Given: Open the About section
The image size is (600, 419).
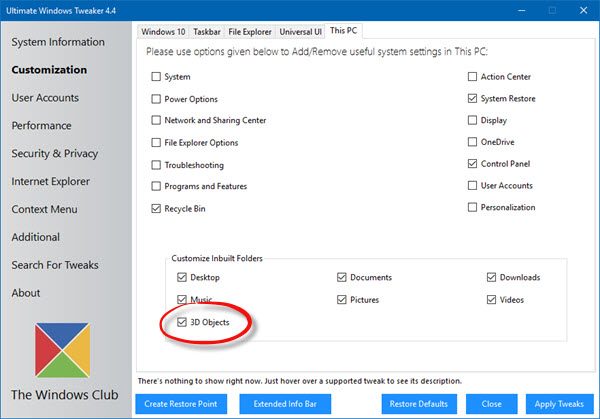Looking at the screenshot, I should [26, 293].
